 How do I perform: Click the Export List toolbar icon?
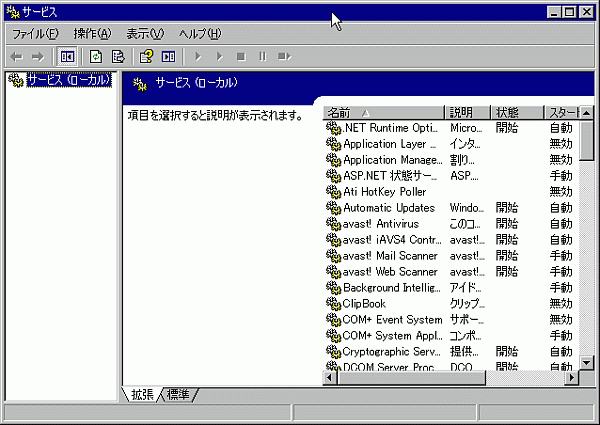click(118, 57)
